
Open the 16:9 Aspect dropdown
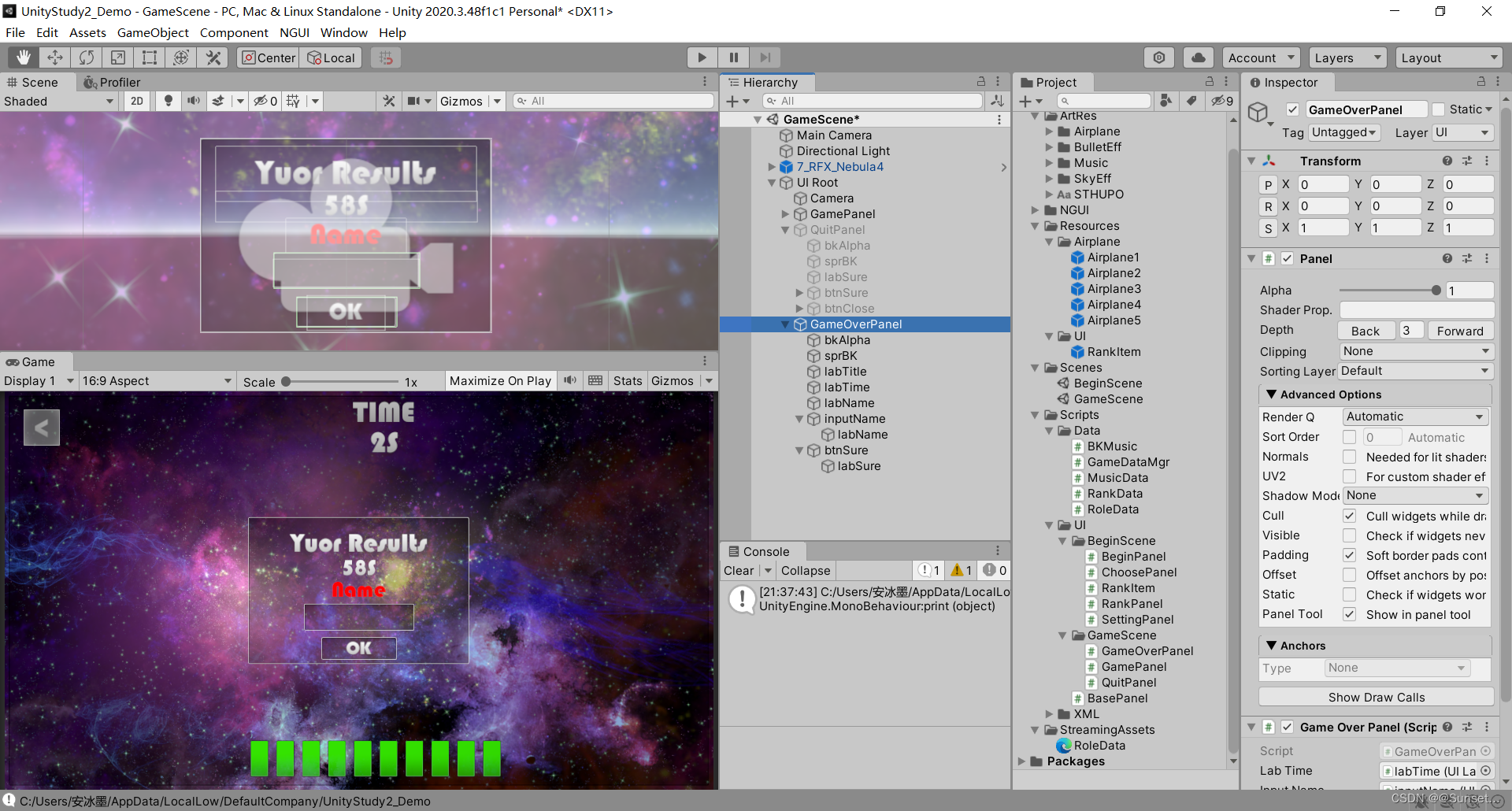pos(157,381)
